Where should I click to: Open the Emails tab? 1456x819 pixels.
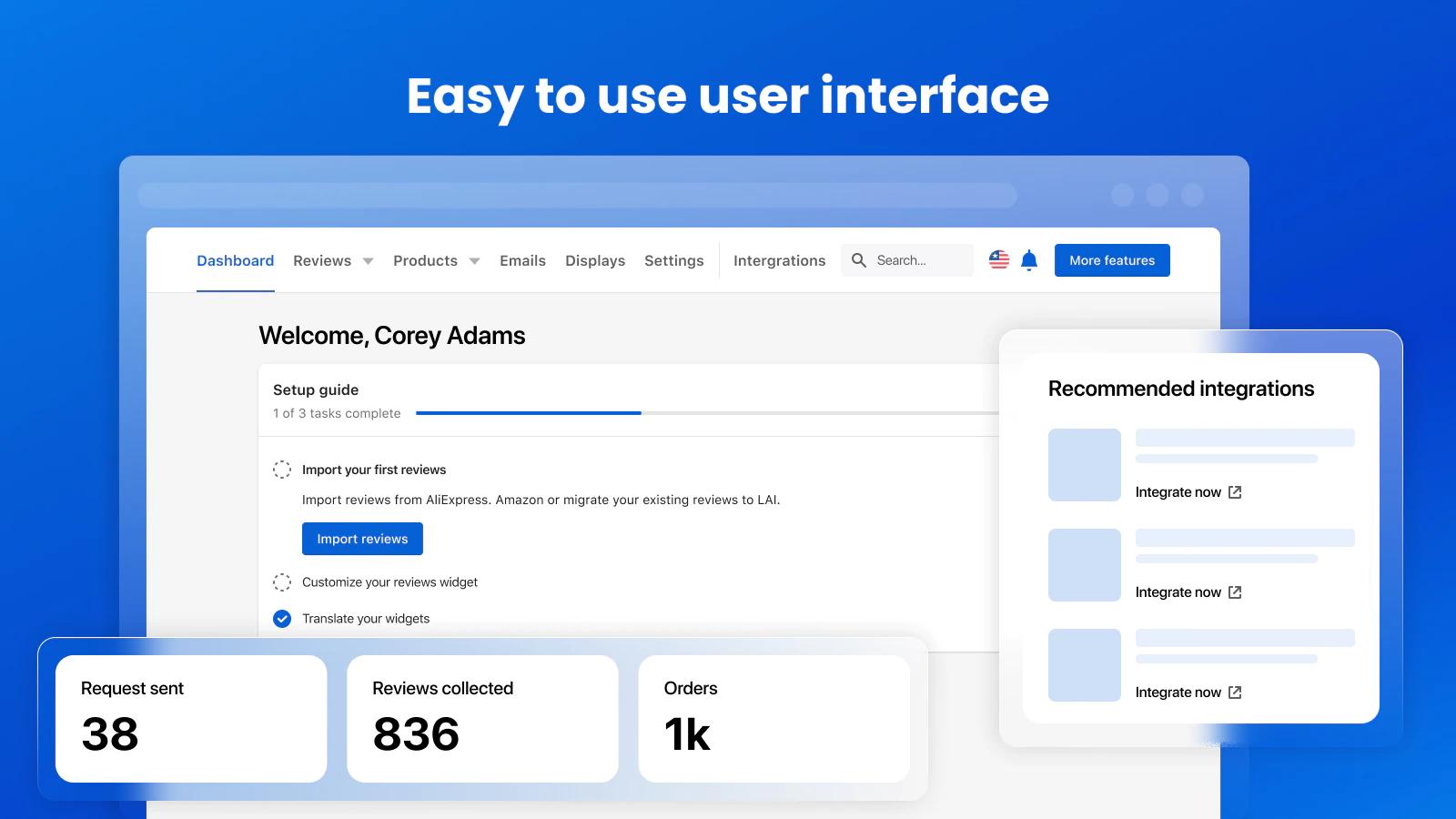coord(522,260)
